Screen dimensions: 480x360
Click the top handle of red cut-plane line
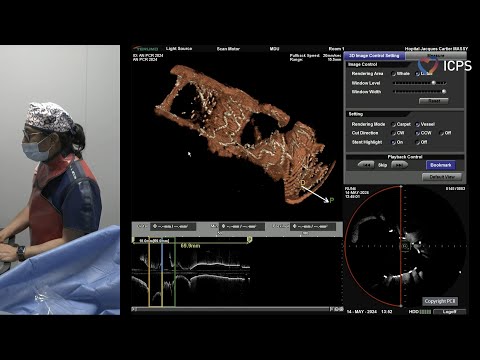(401, 186)
